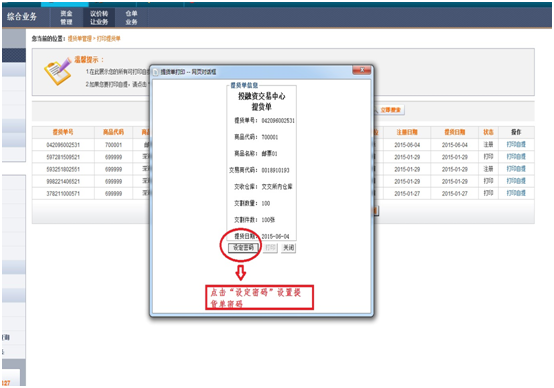Select order number 378211000571 in the table
554x388 pixels.
[63, 194]
